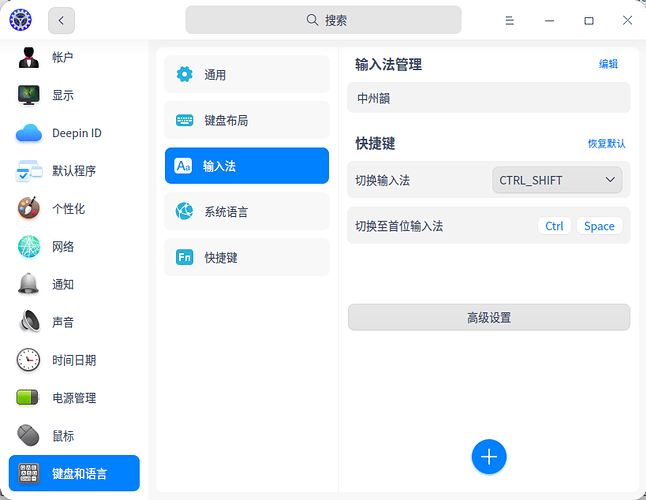The width and height of the screenshot is (646, 500).
Task: Maximize the settings window
Action: click(589, 20)
